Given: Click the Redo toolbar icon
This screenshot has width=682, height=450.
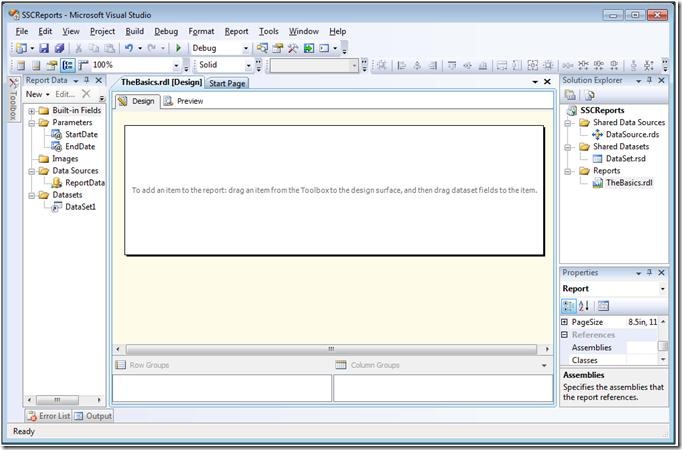Looking at the screenshot, I should [x=152, y=48].
